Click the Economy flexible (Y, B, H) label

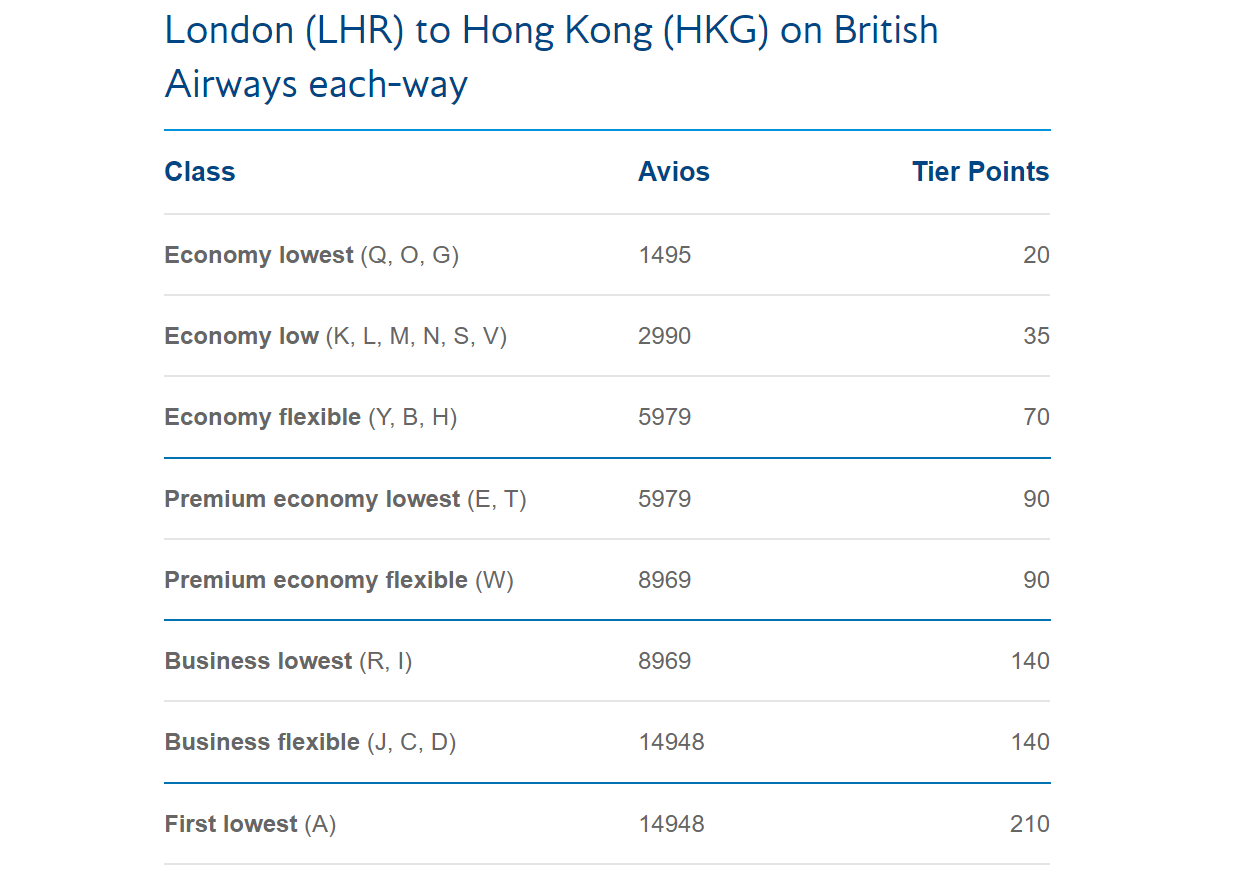tap(310, 417)
